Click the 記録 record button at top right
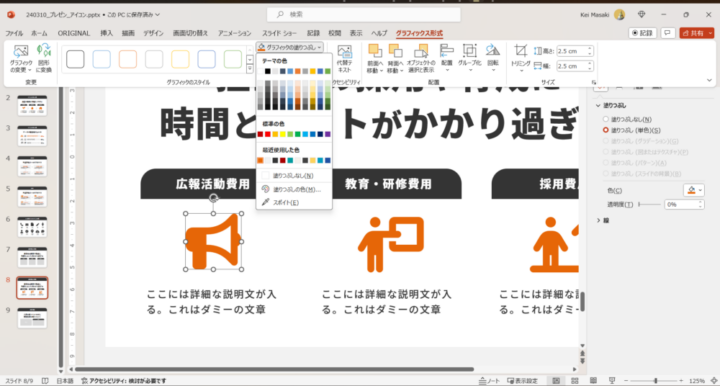This screenshot has height=386, width=720. [x=642, y=33]
